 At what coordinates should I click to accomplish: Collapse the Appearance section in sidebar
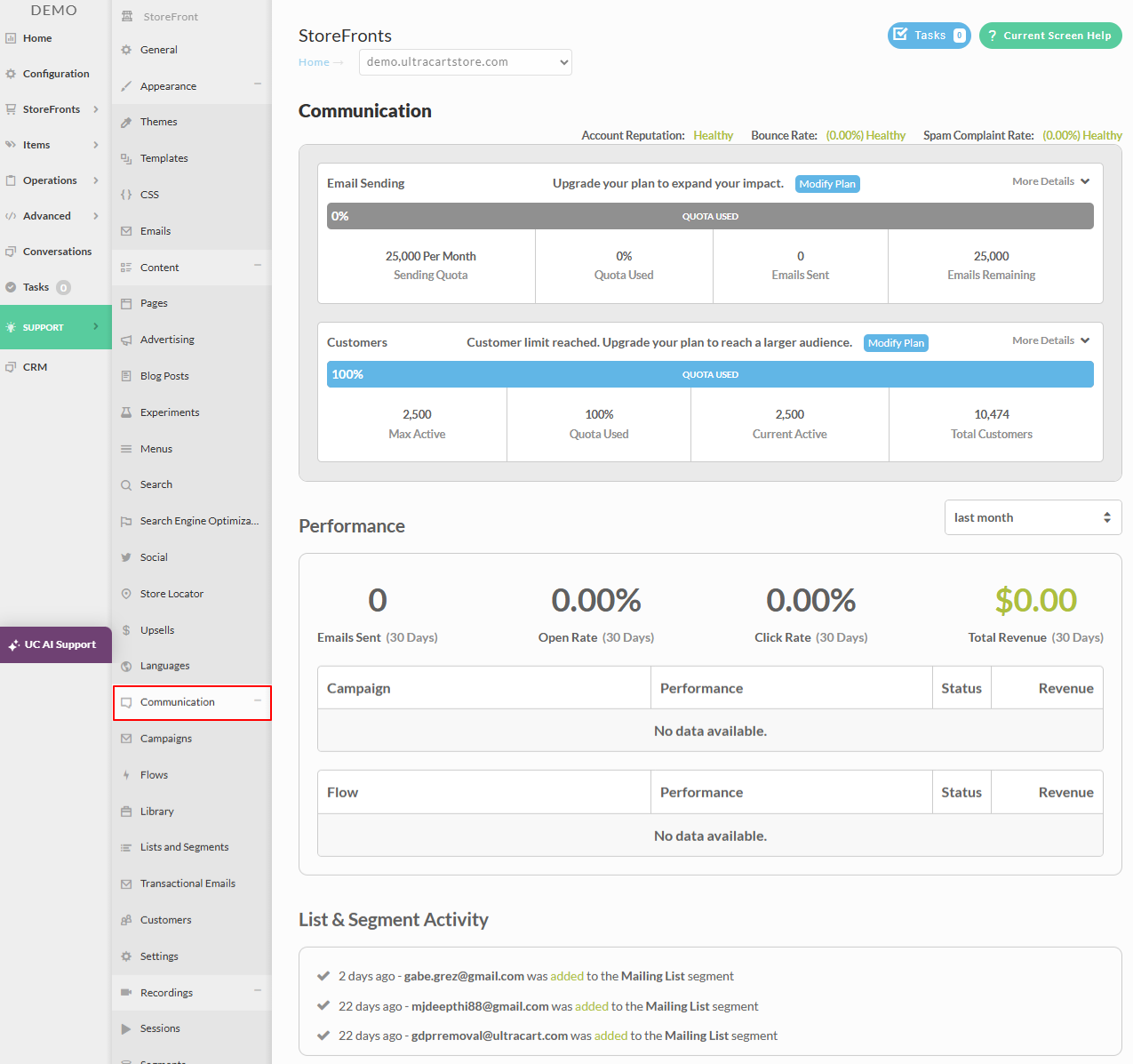(258, 84)
